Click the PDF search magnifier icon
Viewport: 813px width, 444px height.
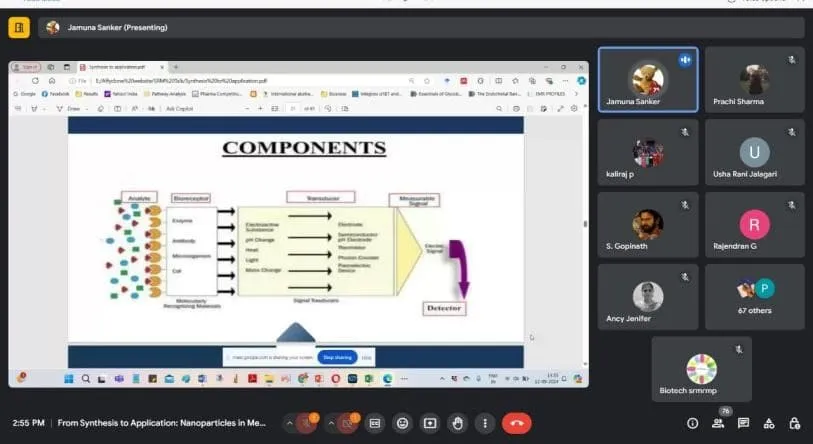point(499,109)
